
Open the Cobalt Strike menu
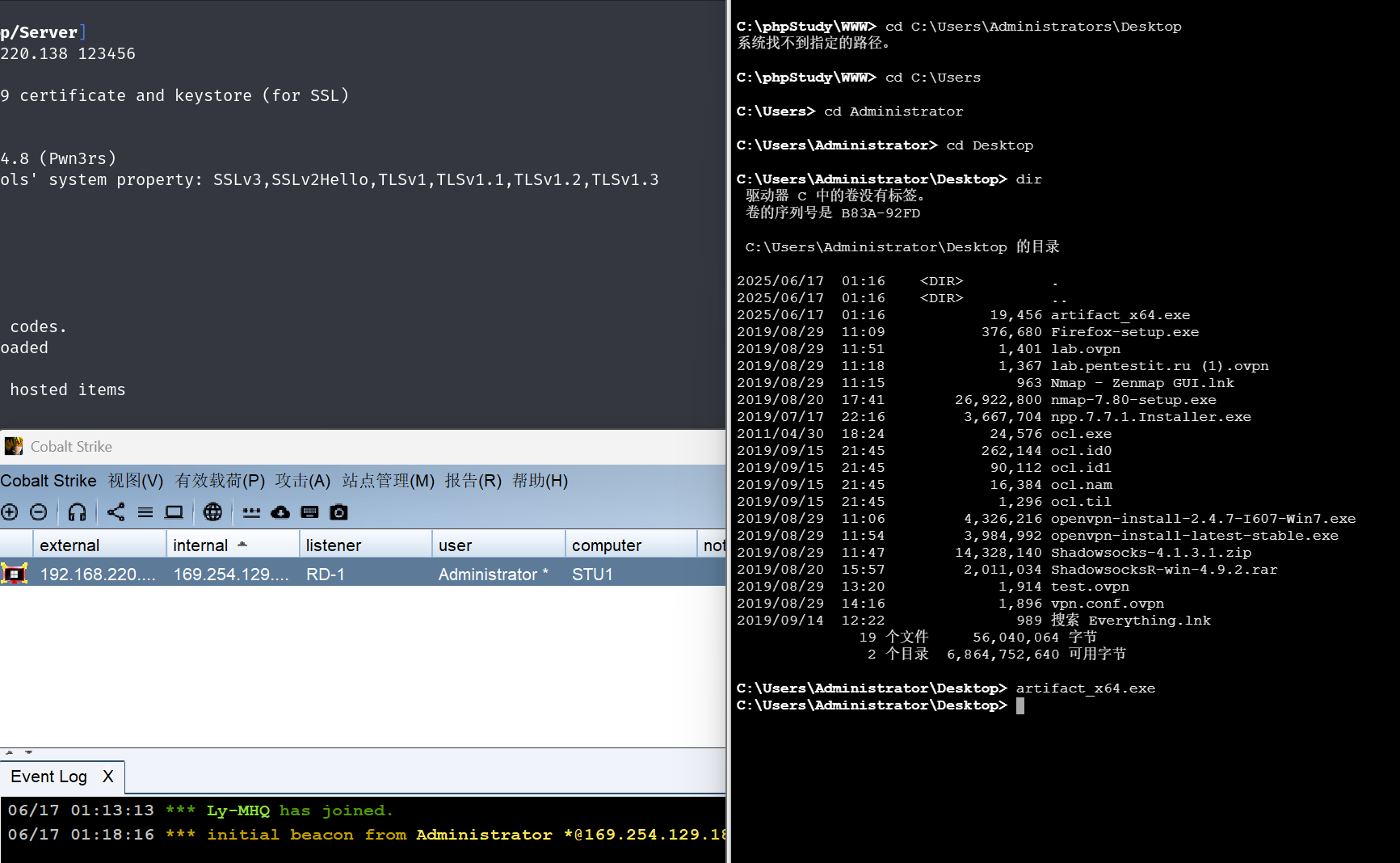(48, 481)
